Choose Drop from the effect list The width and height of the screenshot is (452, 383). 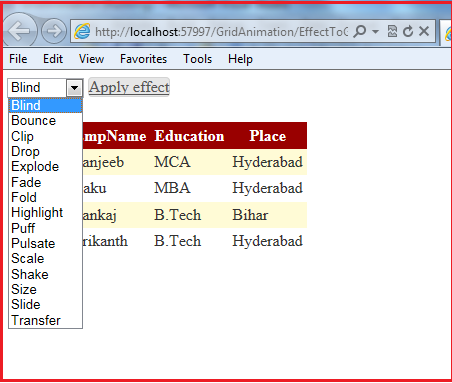pyautogui.click(x=45, y=151)
